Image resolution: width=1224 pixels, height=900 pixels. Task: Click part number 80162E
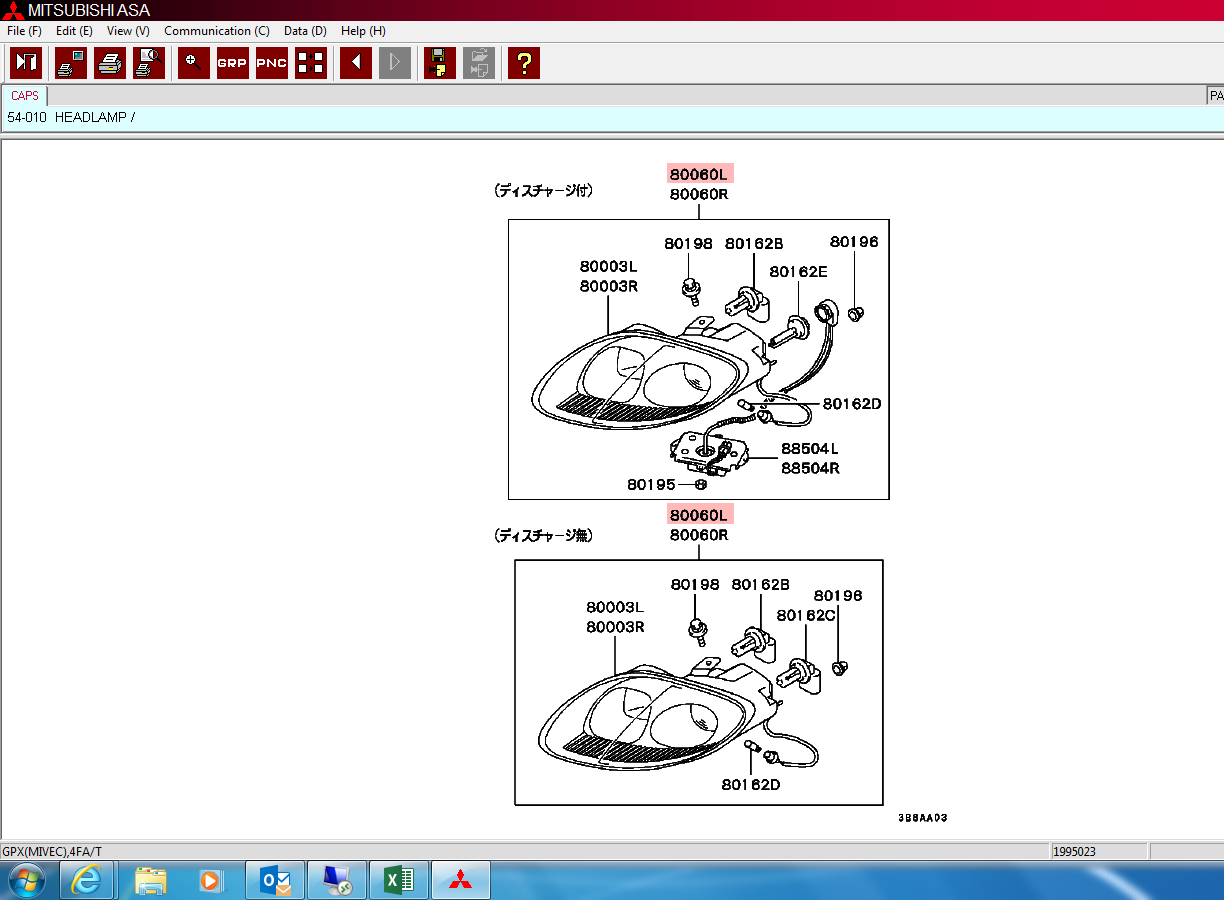click(x=798, y=272)
